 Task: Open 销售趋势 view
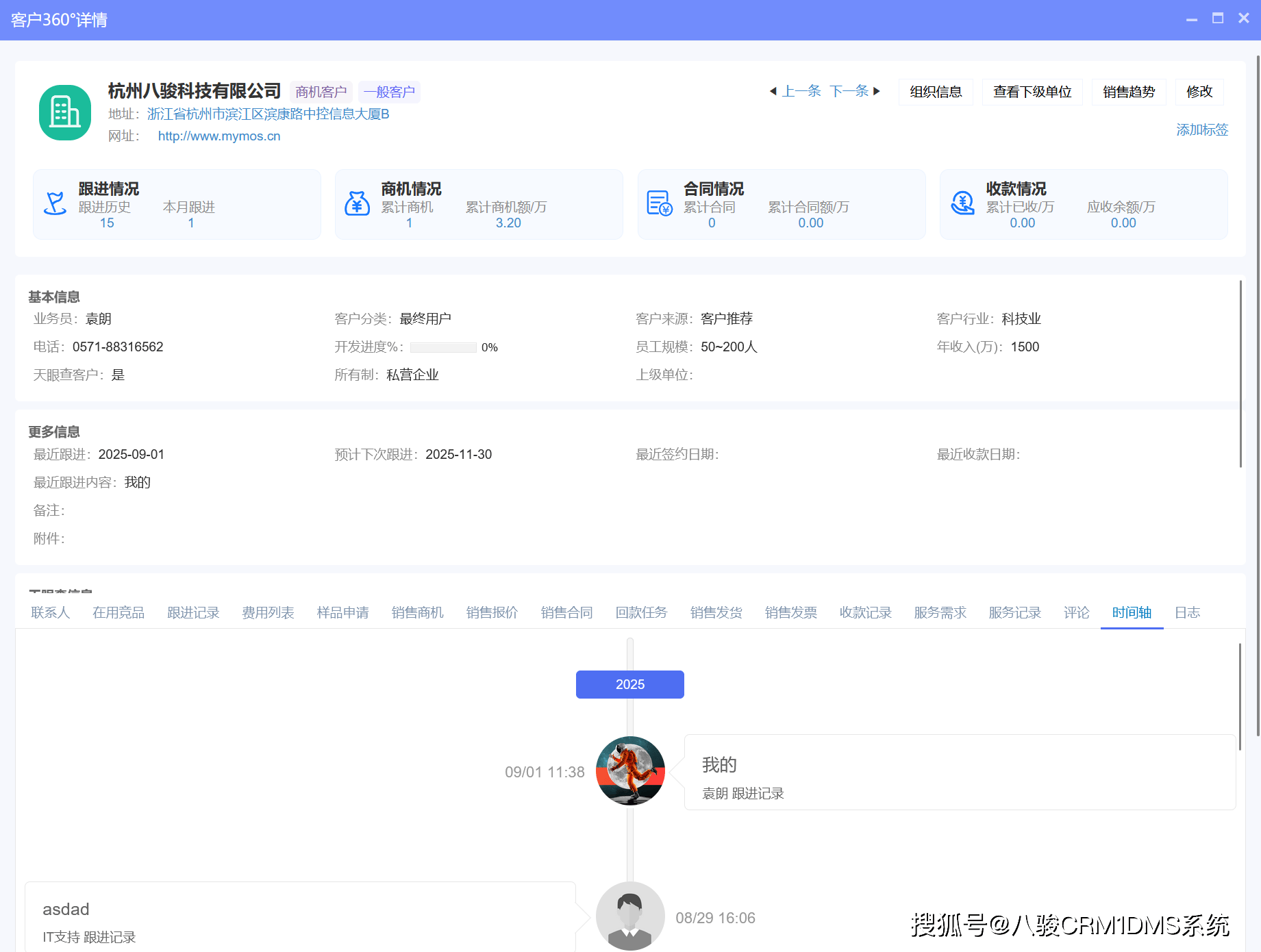(x=1129, y=92)
